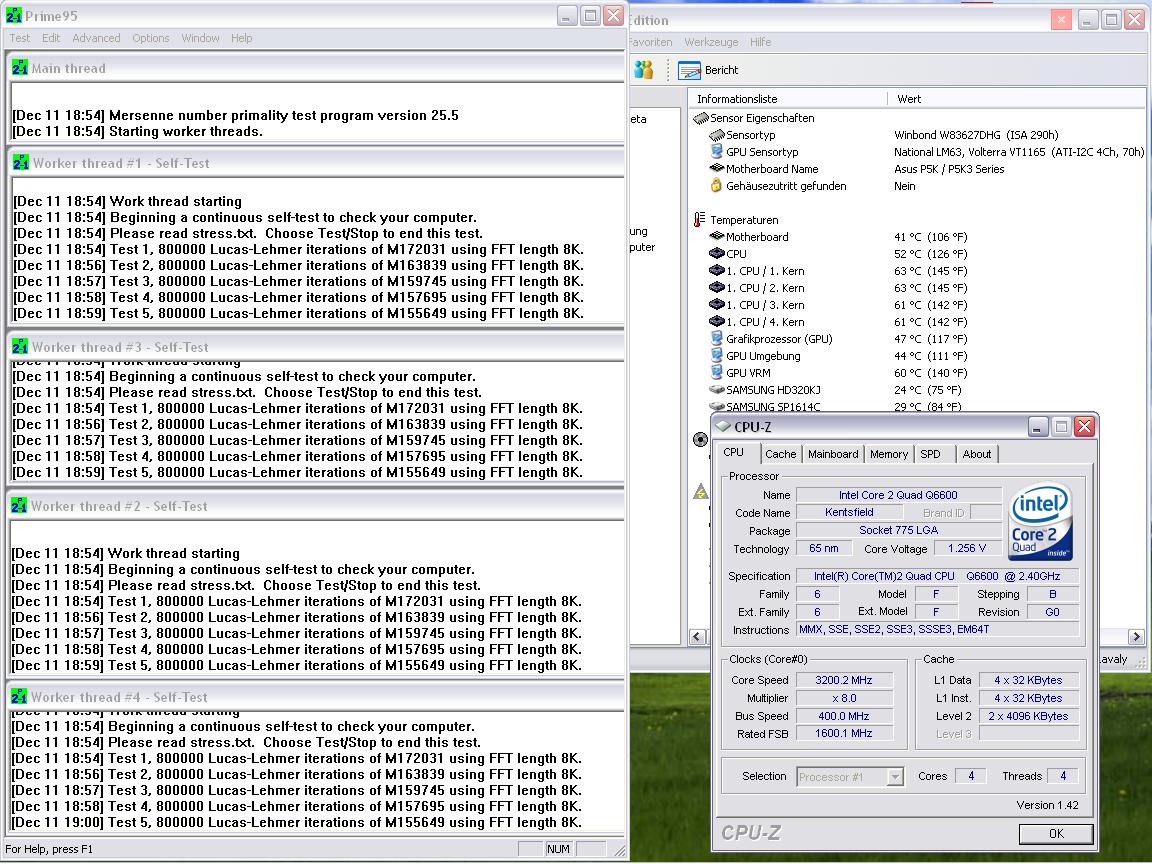Open the Werkzeuge menu
Image resolution: width=1152 pixels, height=864 pixels.
[711, 42]
